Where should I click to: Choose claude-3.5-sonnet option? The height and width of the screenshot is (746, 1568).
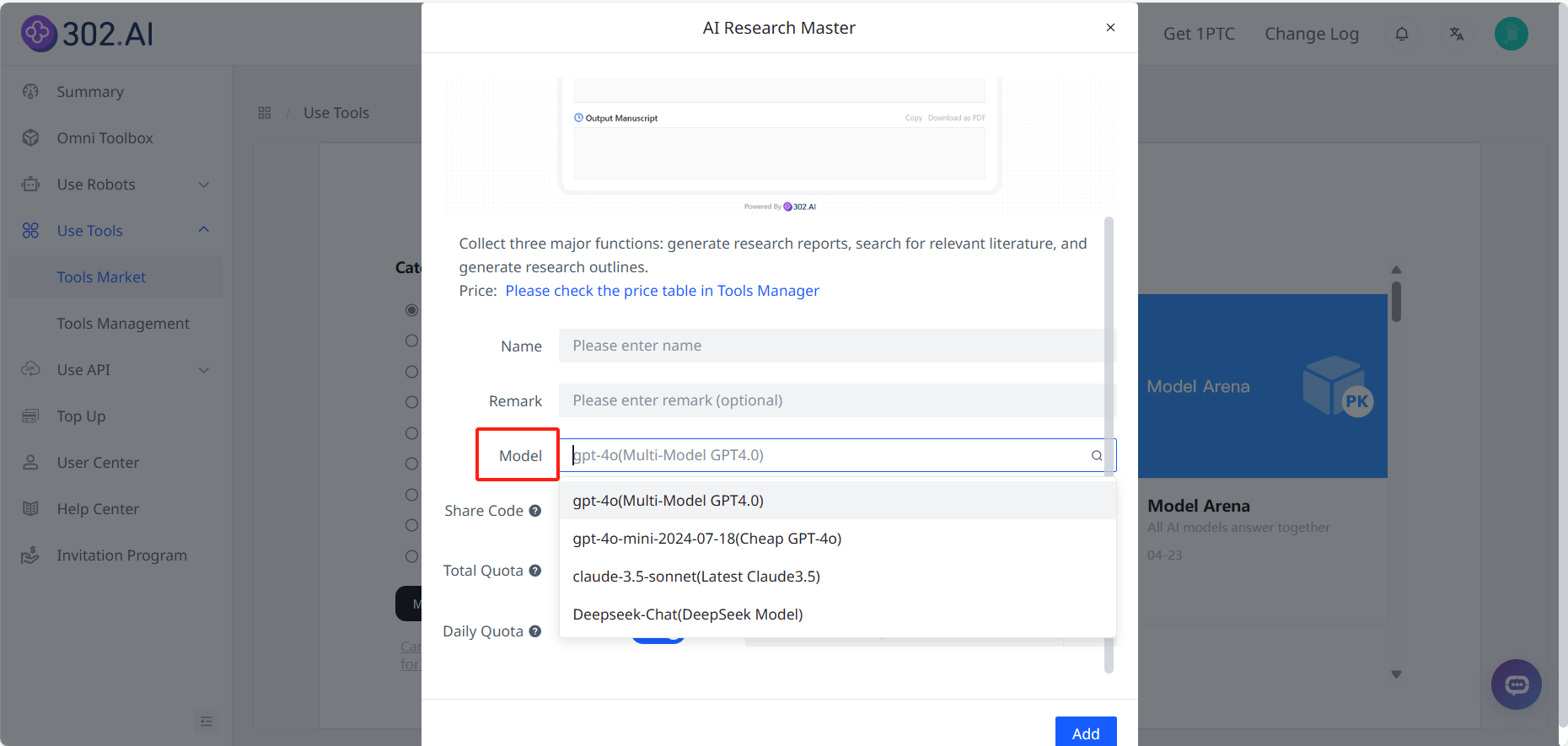pos(837,577)
